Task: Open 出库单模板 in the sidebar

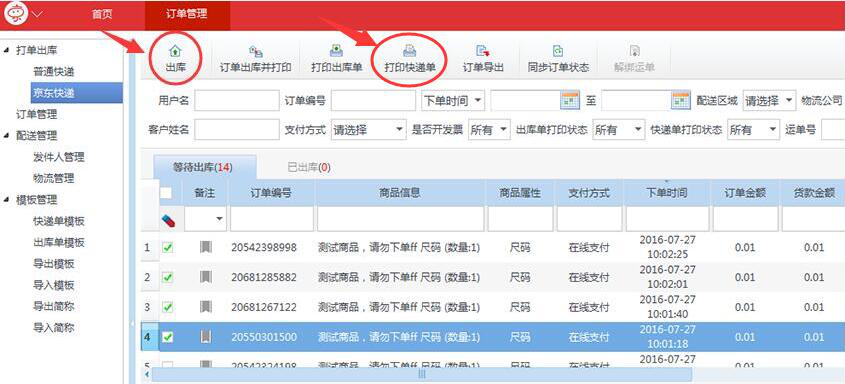Action: (x=59, y=242)
